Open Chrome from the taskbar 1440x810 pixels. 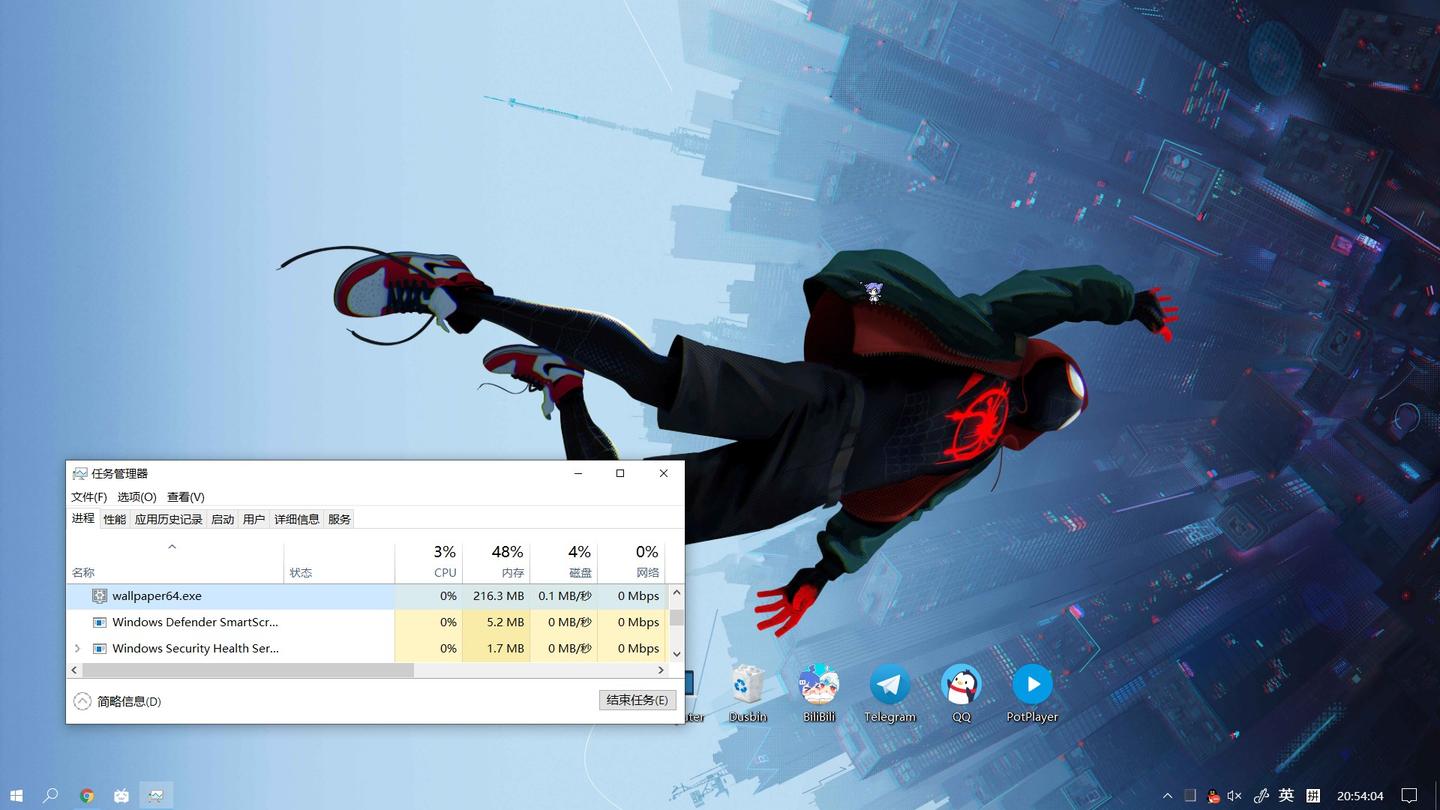[87, 796]
